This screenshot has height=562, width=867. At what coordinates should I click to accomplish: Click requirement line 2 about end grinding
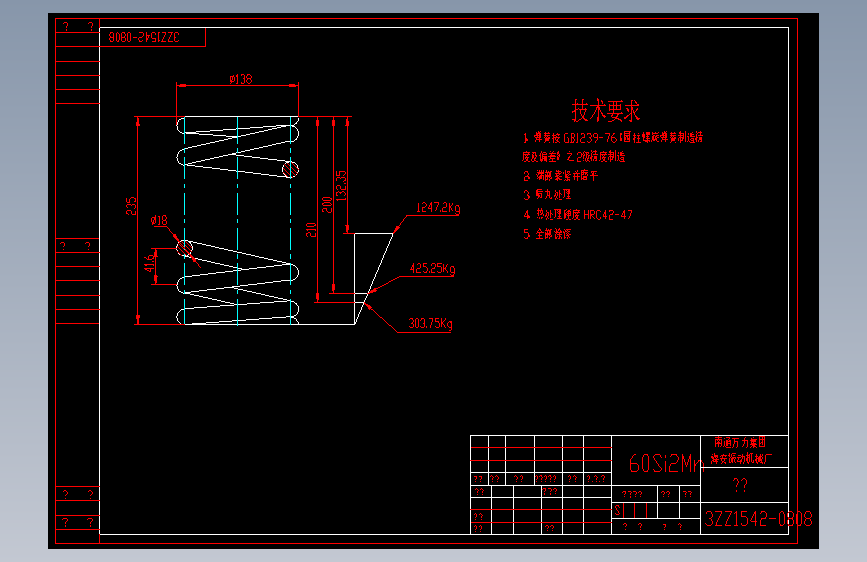click(561, 176)
